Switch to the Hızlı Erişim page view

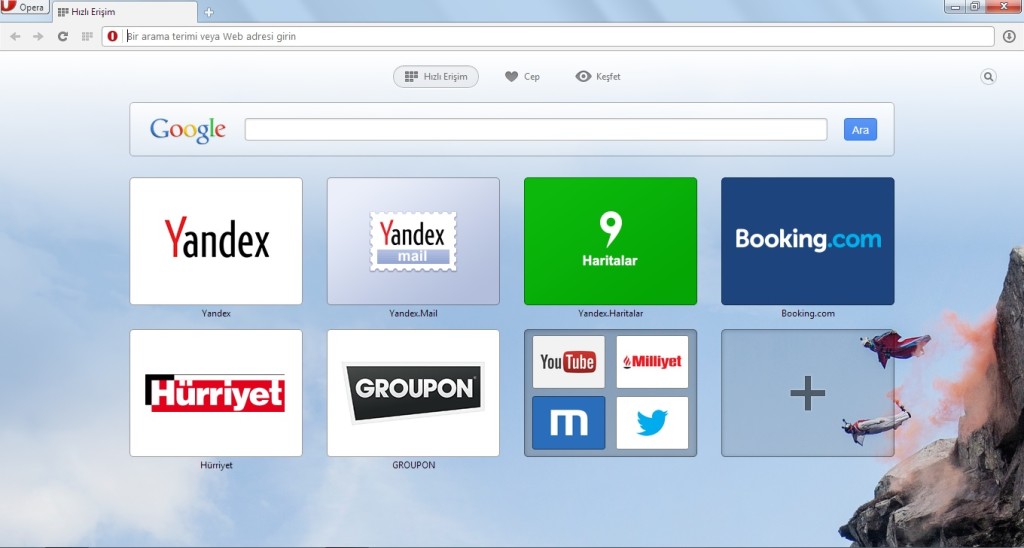[x=436, y=76]
